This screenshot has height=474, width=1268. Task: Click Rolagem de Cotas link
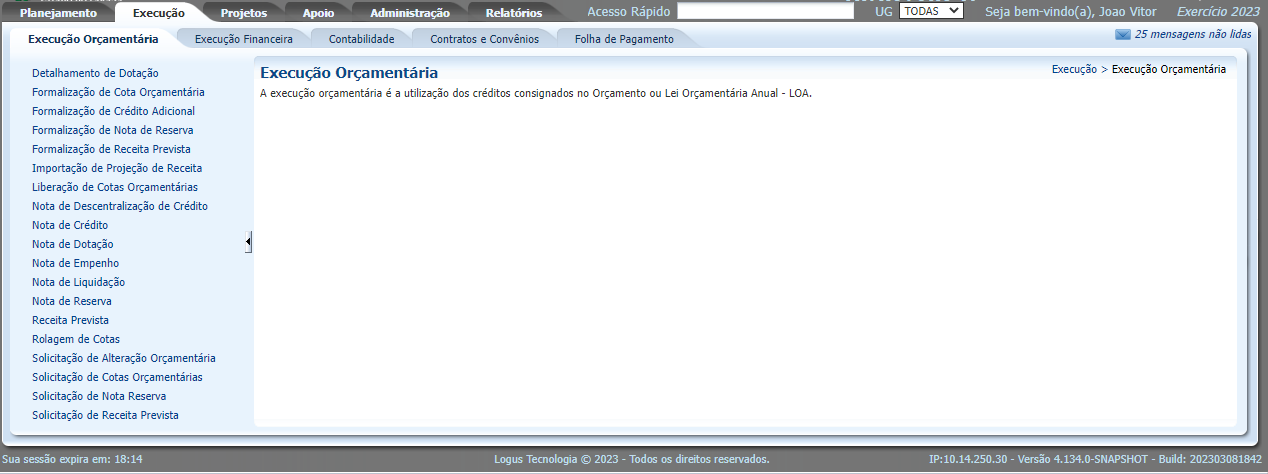76,339
